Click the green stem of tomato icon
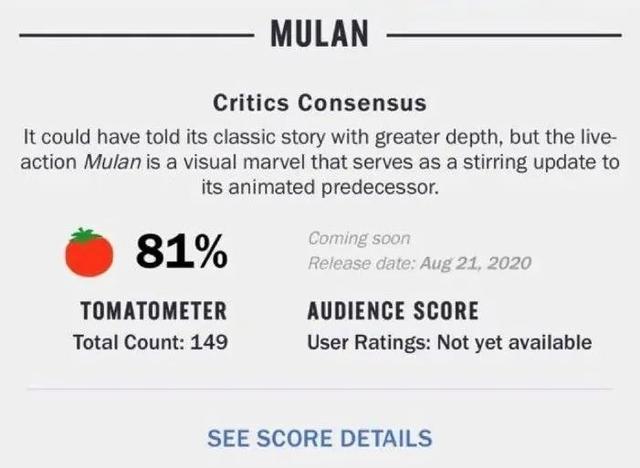The height and width of the screenshot is (468, 640). pyautogui.click(x=84, y=235)
